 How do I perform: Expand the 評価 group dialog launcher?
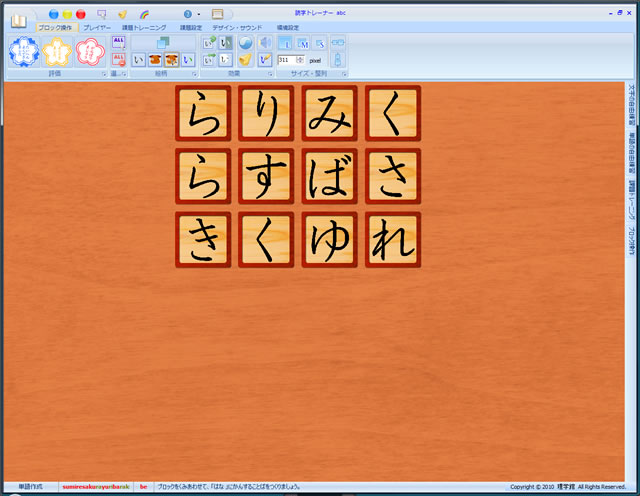(103, 74)
